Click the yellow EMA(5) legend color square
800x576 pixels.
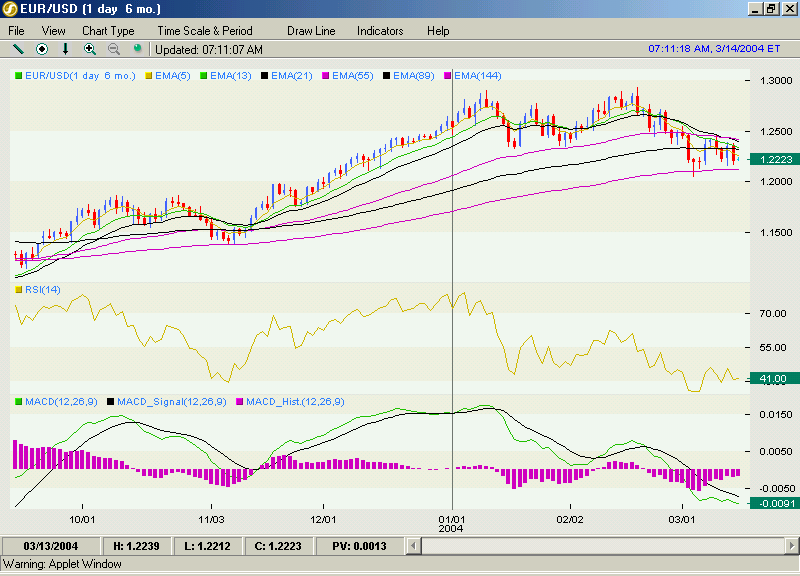(149, 76)
